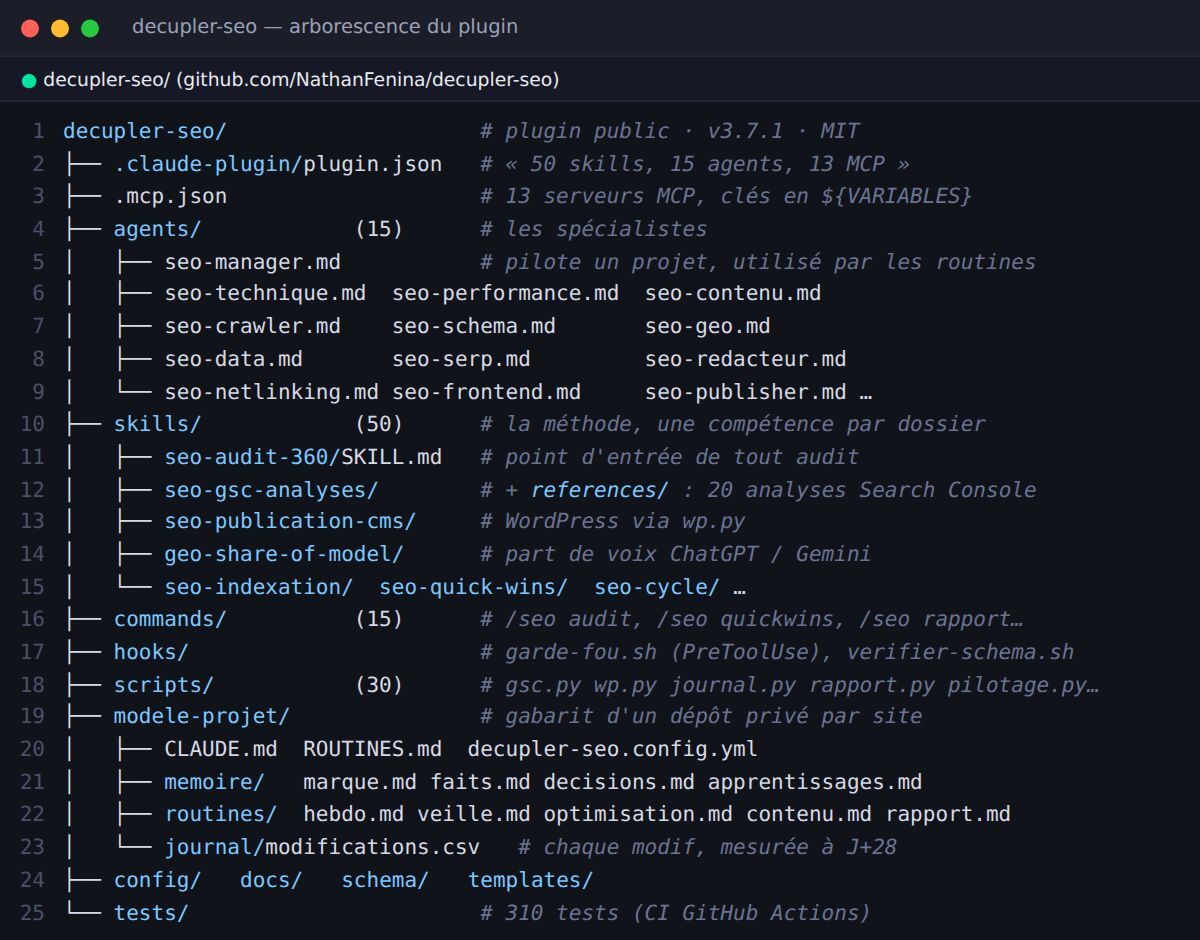Screen dimensions: 1200x940
Task: Select SKILL.md file name
Action: [x=391, y=457]
